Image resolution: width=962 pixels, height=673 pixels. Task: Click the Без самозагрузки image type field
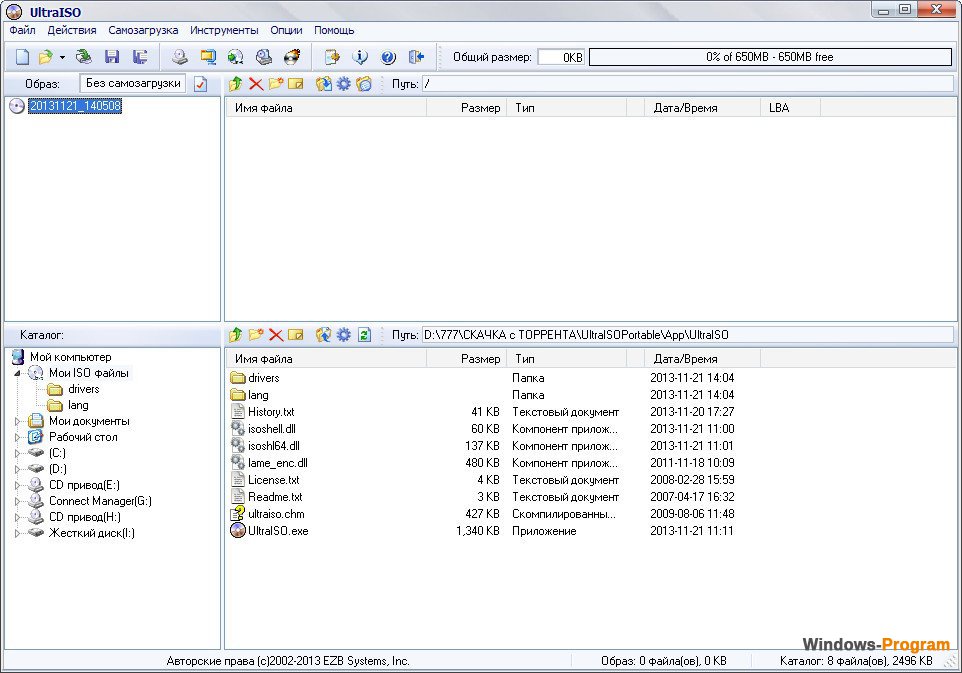(133, 83)
